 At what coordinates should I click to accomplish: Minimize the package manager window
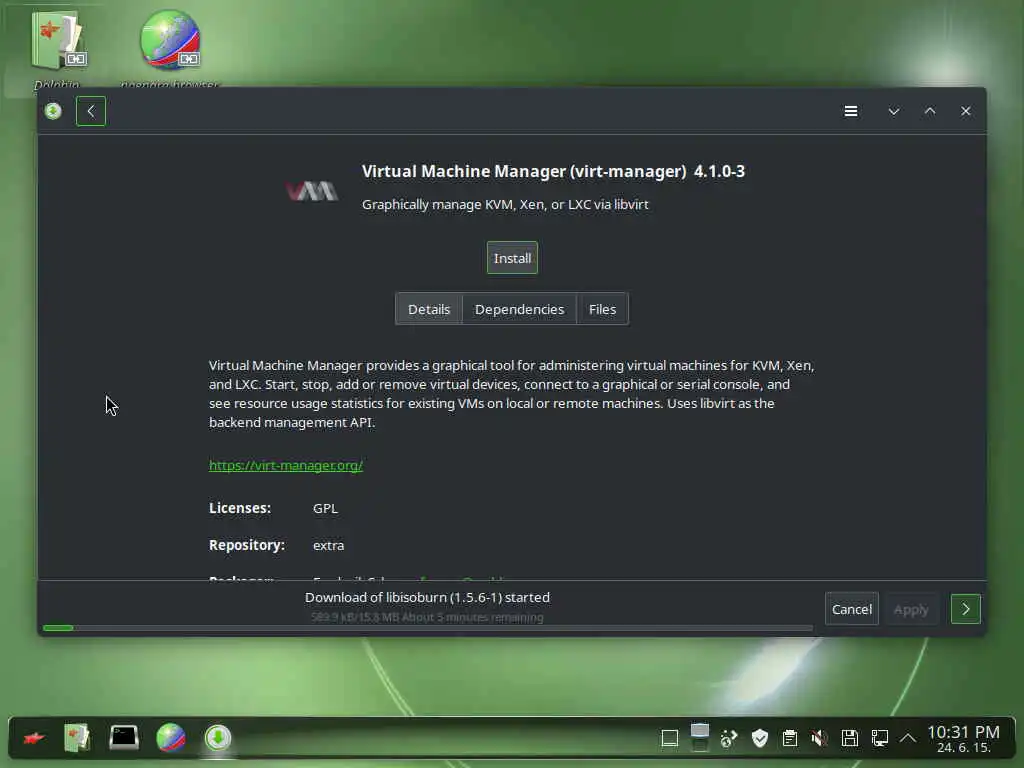[893, 111]
